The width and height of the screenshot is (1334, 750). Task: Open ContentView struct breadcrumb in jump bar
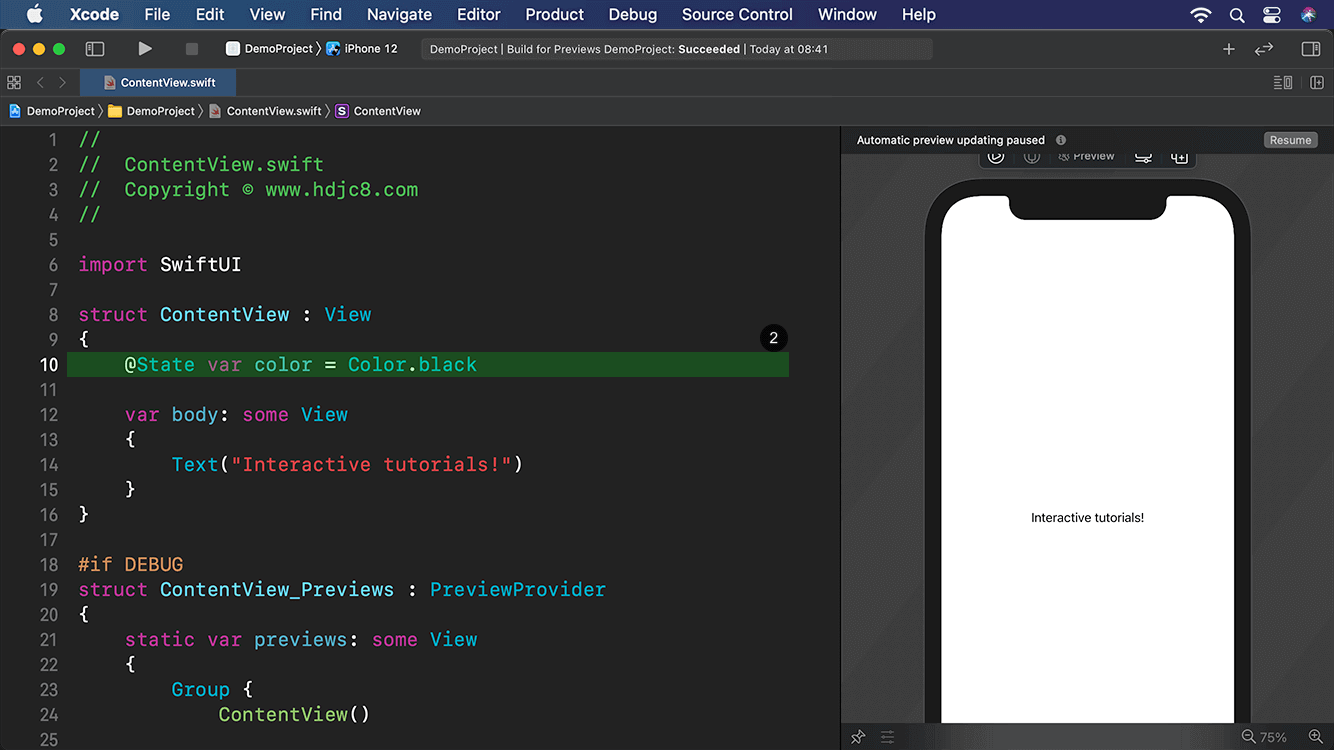(x=378, y=111)
